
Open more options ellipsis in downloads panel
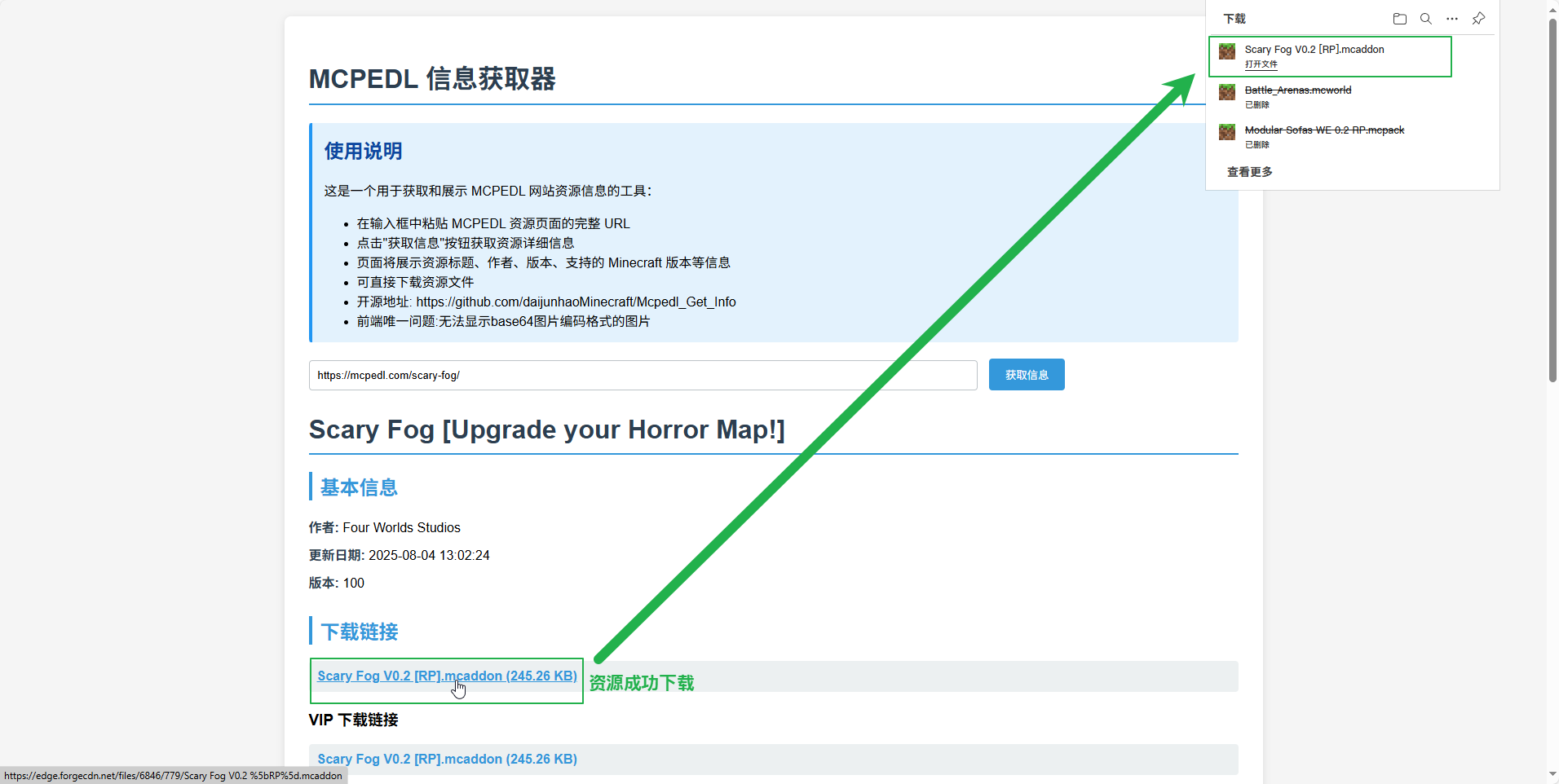(1451, 19)
